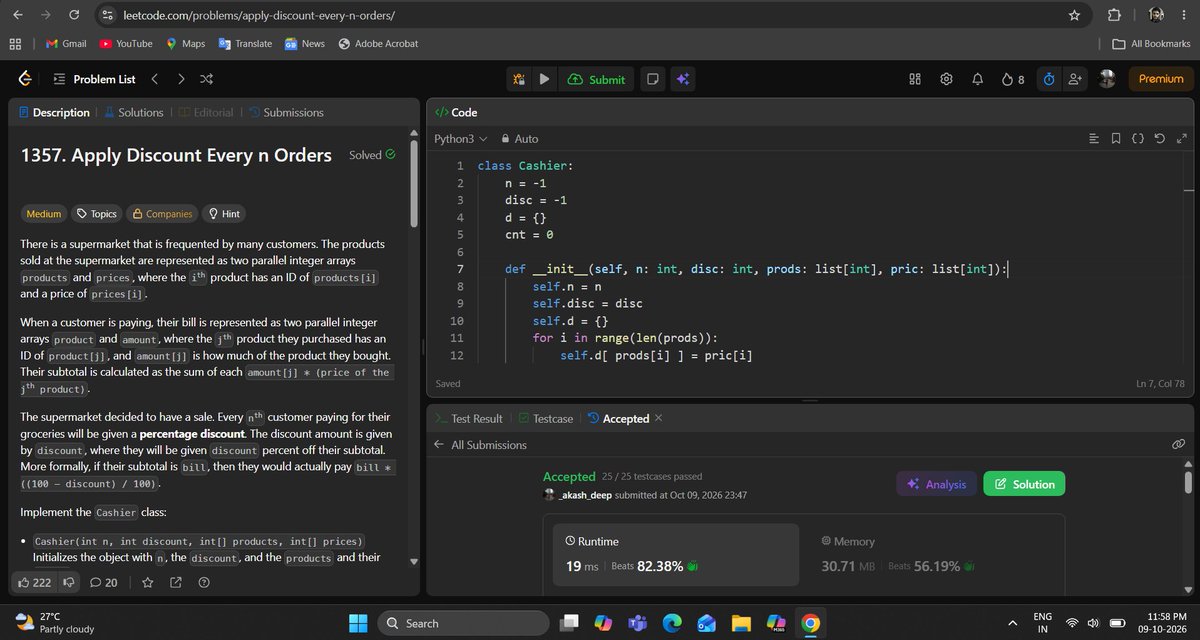Open the LeetCode logo home link
This screenshot has height=640, width=1200.
click(x=26, y=79)
